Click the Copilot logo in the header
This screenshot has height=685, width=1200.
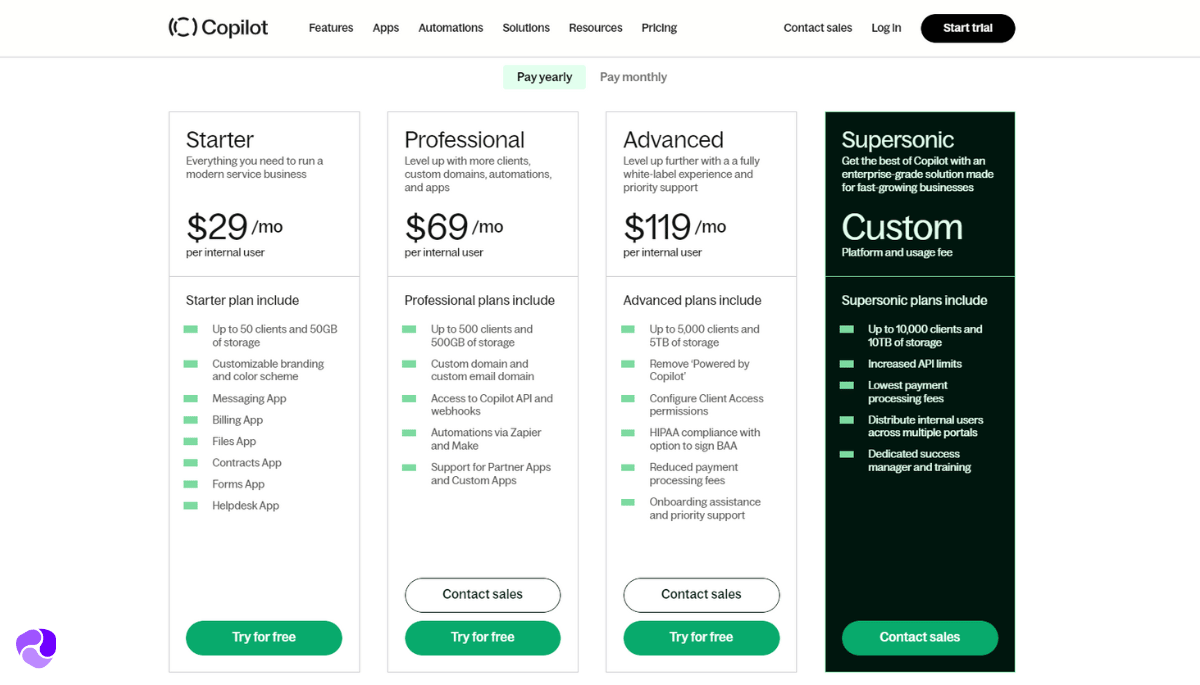pyautogui.click(x=217, y=27)
